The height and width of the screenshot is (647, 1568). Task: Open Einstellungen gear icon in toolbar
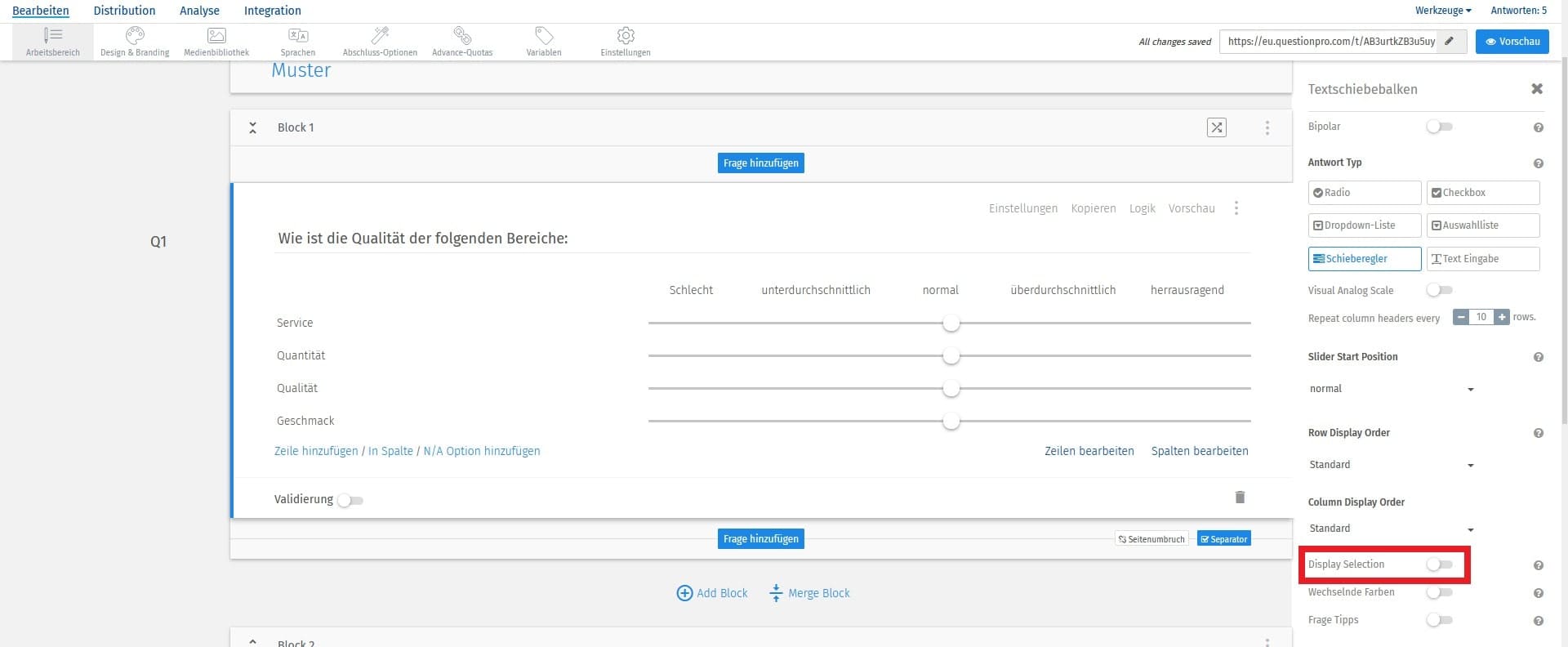pos(626,35)
